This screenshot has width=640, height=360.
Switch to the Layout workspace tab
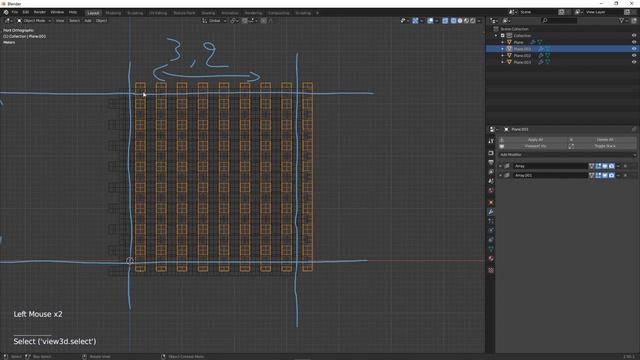pos(93,13)
